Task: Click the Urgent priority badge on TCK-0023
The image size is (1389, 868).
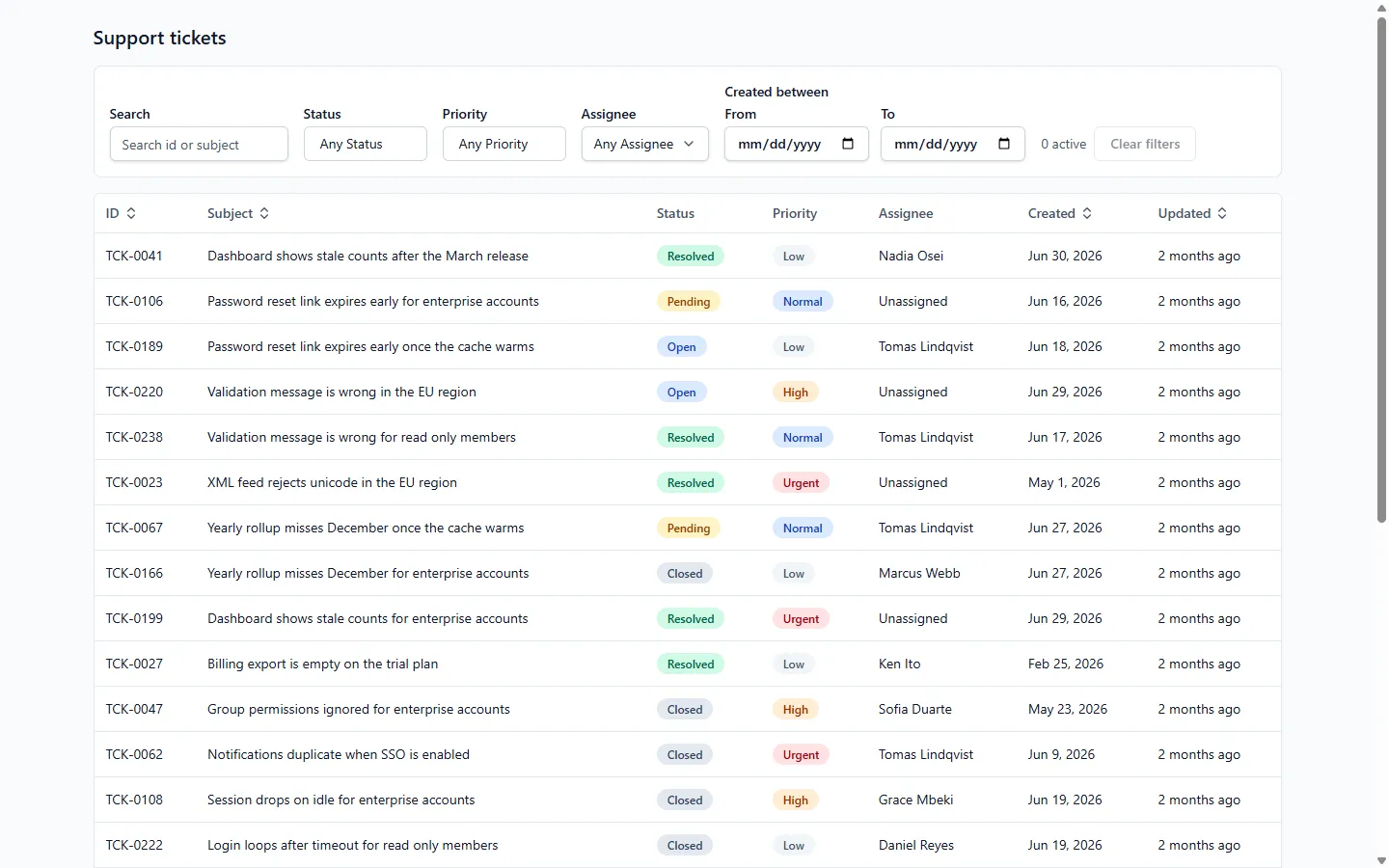Action: click(x=802, y=482)
